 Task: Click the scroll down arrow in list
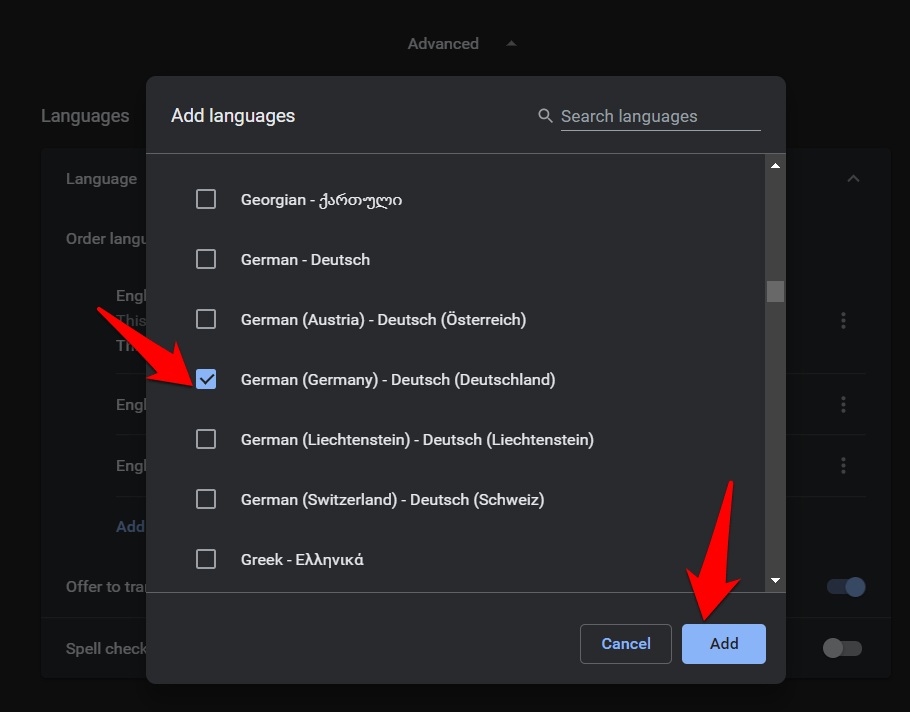[x=775, y=580]
